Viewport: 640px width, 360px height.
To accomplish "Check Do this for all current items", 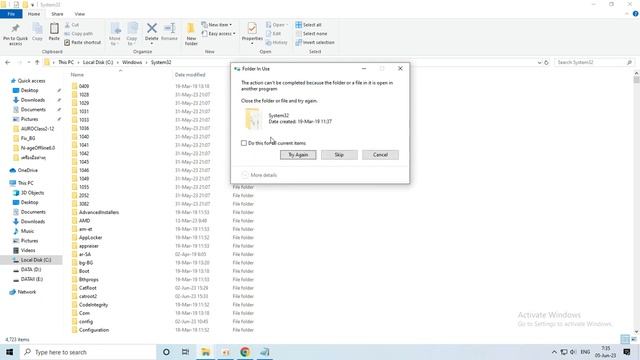I will [244, 143].
